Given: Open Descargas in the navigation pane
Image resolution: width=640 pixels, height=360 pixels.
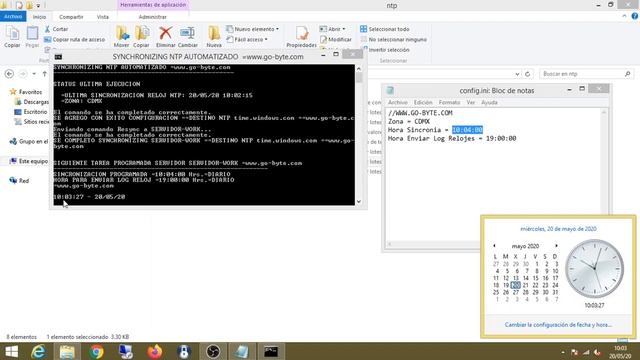Looking at the screenshot, I should [32, 102].
